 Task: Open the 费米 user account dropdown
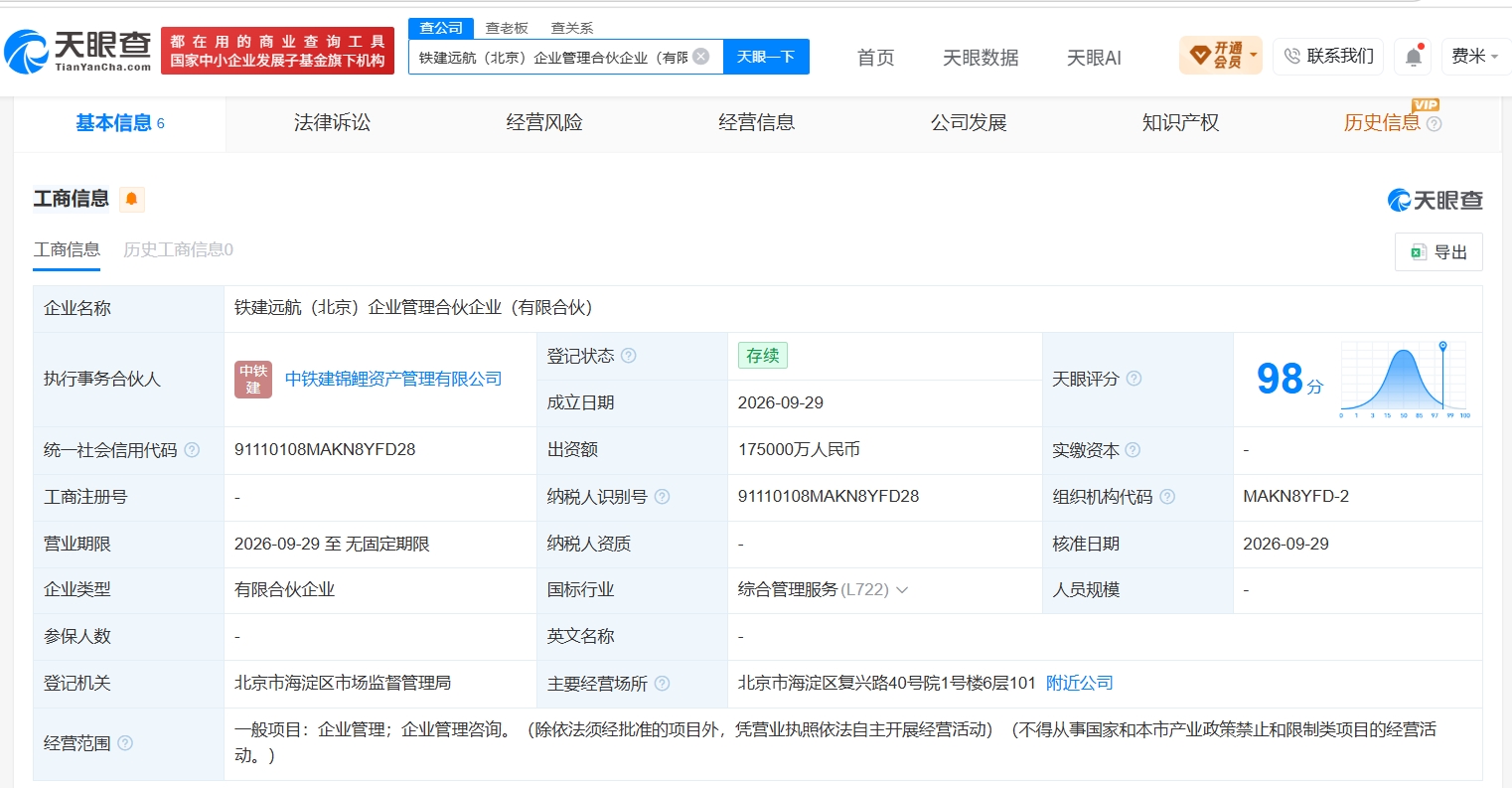point(1475,57)
